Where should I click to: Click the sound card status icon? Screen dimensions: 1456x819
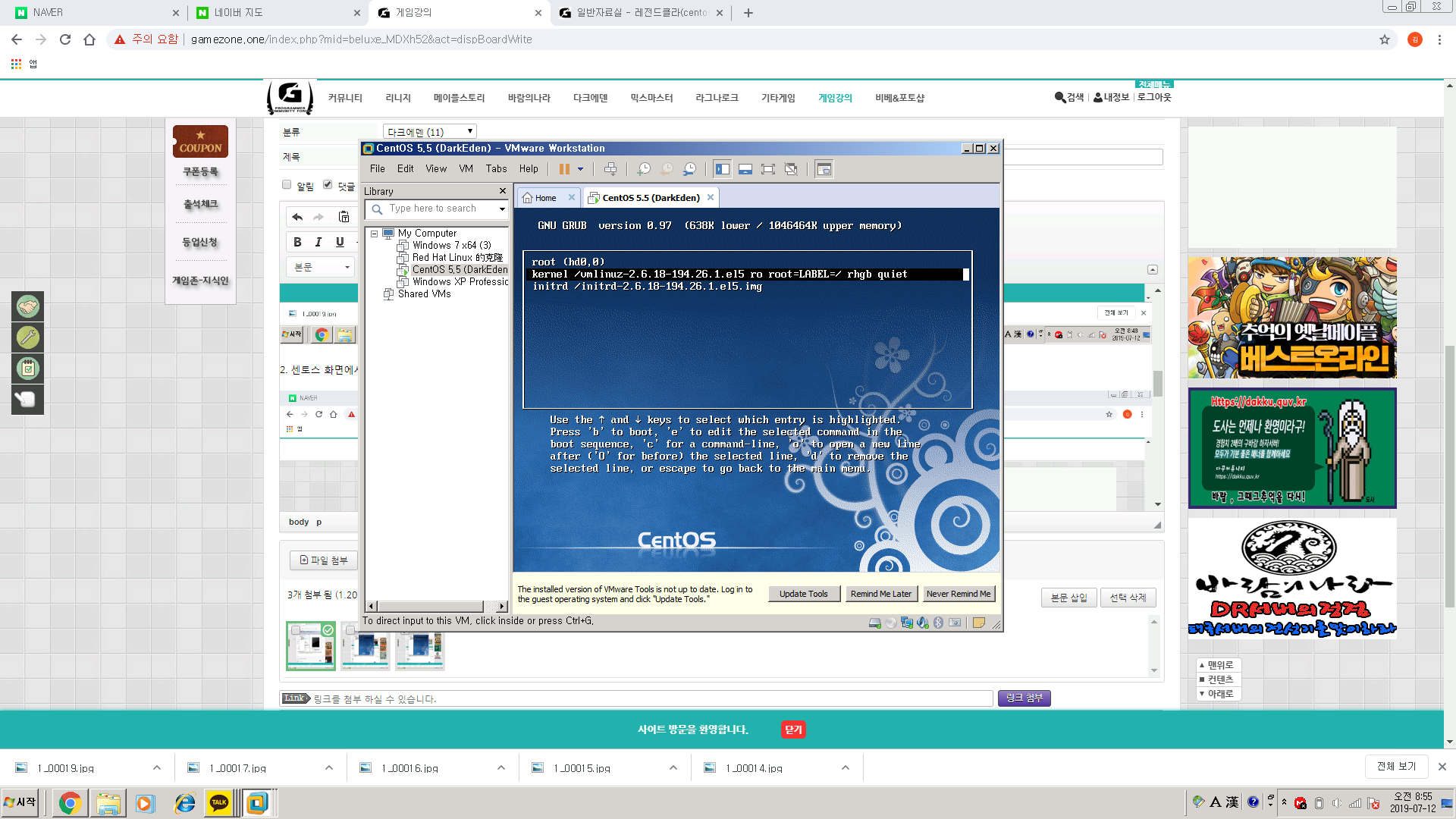point(922,623)
